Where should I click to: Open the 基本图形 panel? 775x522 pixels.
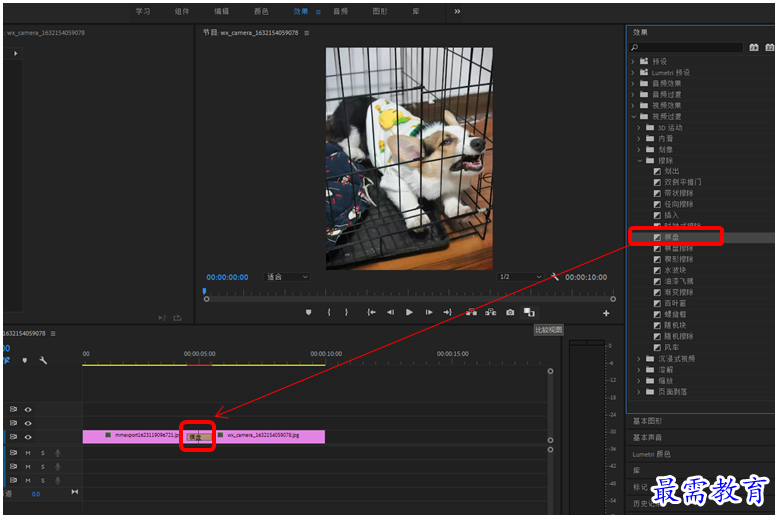click(647, 421)
